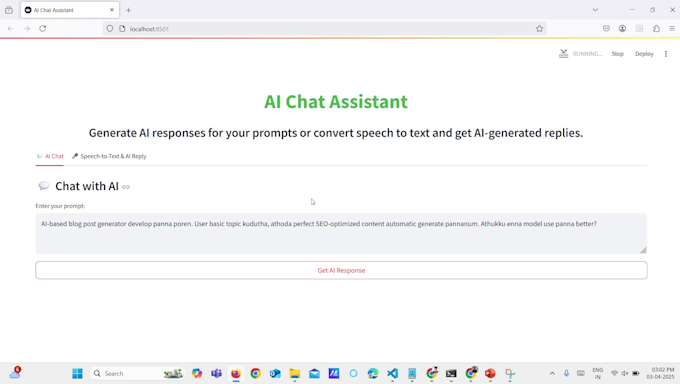Image resolution: width=680 pixels, height=384 pixels.
Task: Open the browser extensions puzzle icon
Action: click(x=656, y=29)
